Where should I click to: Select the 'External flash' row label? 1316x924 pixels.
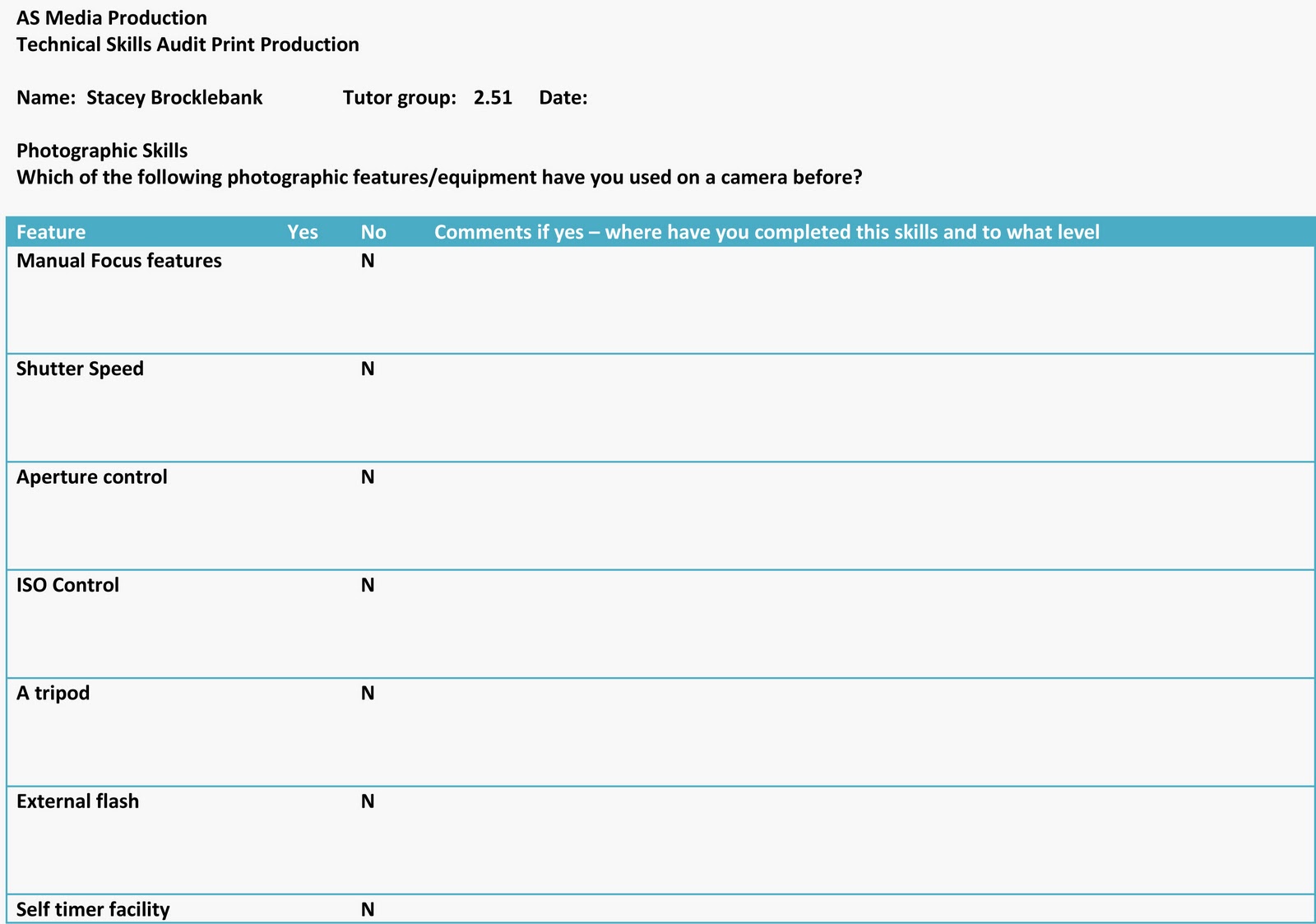(78, 801)
